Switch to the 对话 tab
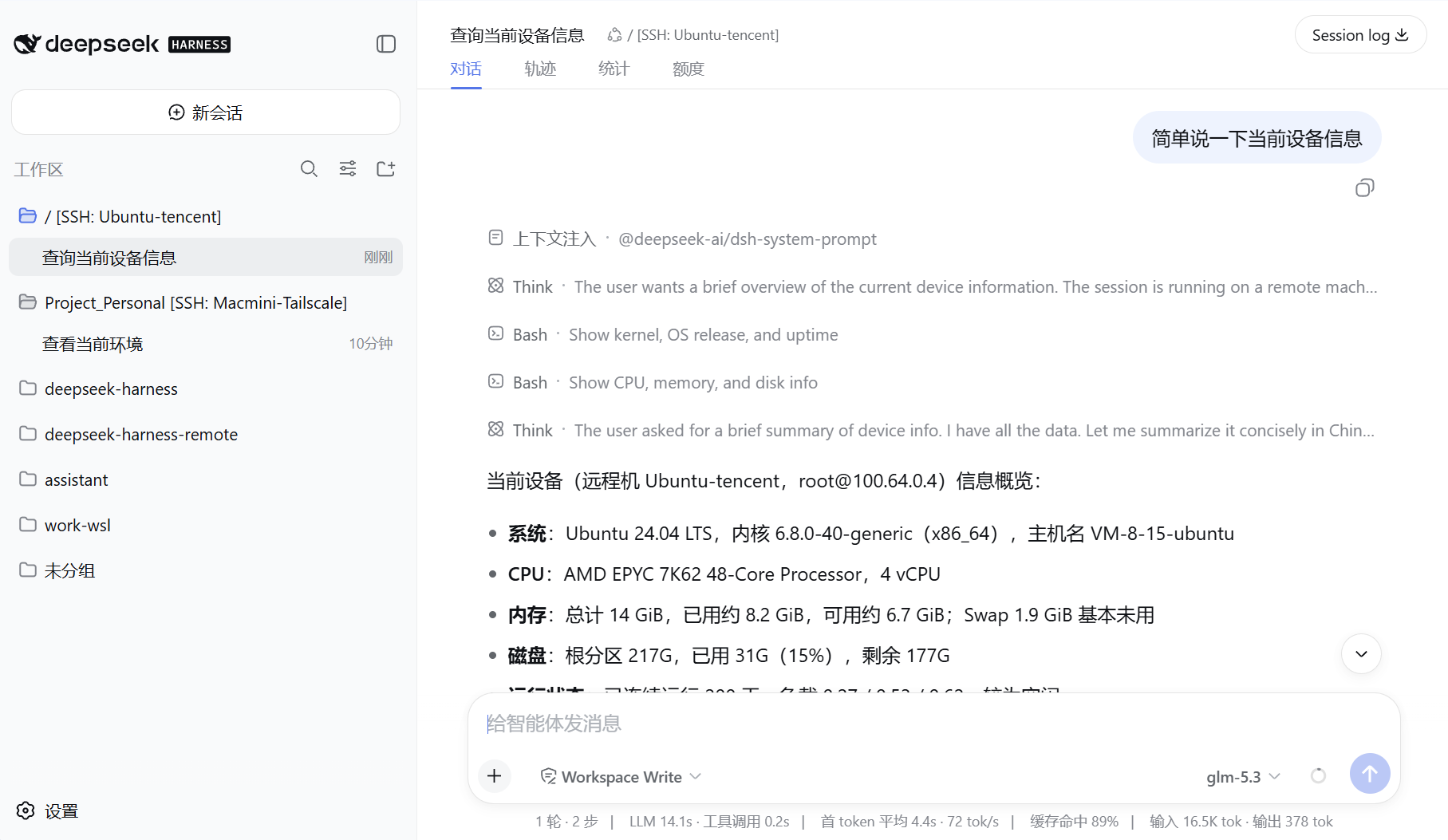This screenshot has width=1448, height=840. coord(466,69)
